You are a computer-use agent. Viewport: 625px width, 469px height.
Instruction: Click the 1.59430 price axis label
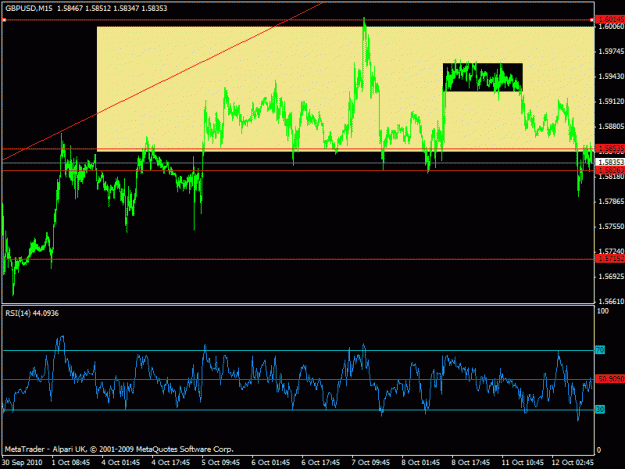611,77
